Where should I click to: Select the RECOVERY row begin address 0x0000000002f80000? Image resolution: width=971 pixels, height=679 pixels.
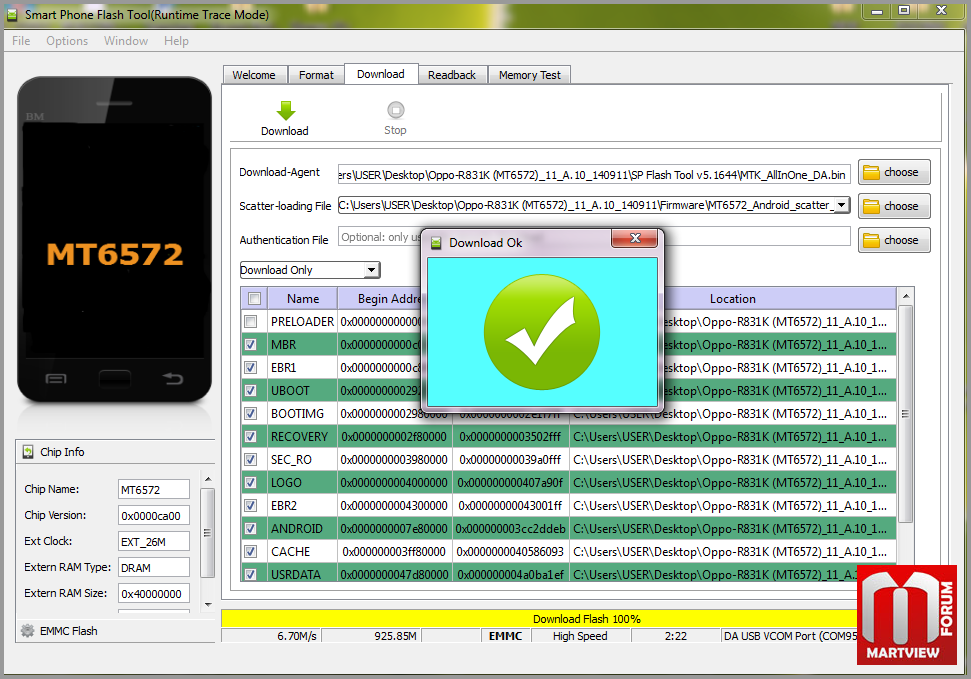coord(394,437)
